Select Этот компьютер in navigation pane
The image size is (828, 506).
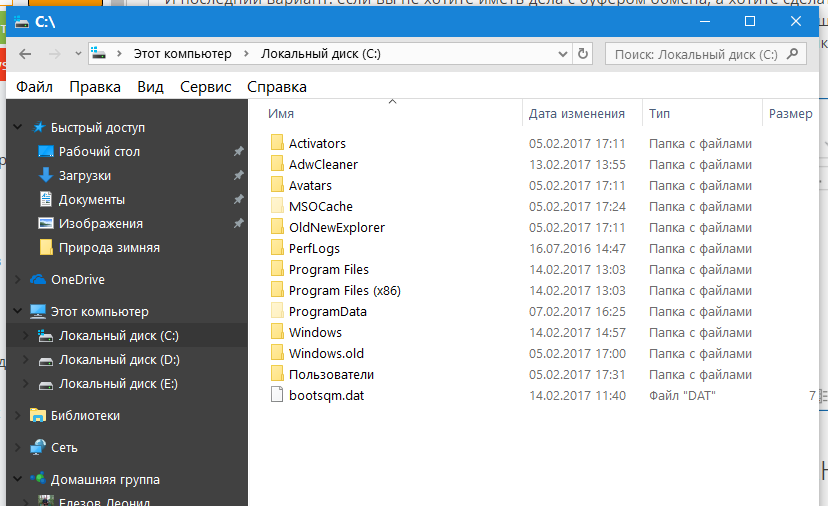click(100, 312)
